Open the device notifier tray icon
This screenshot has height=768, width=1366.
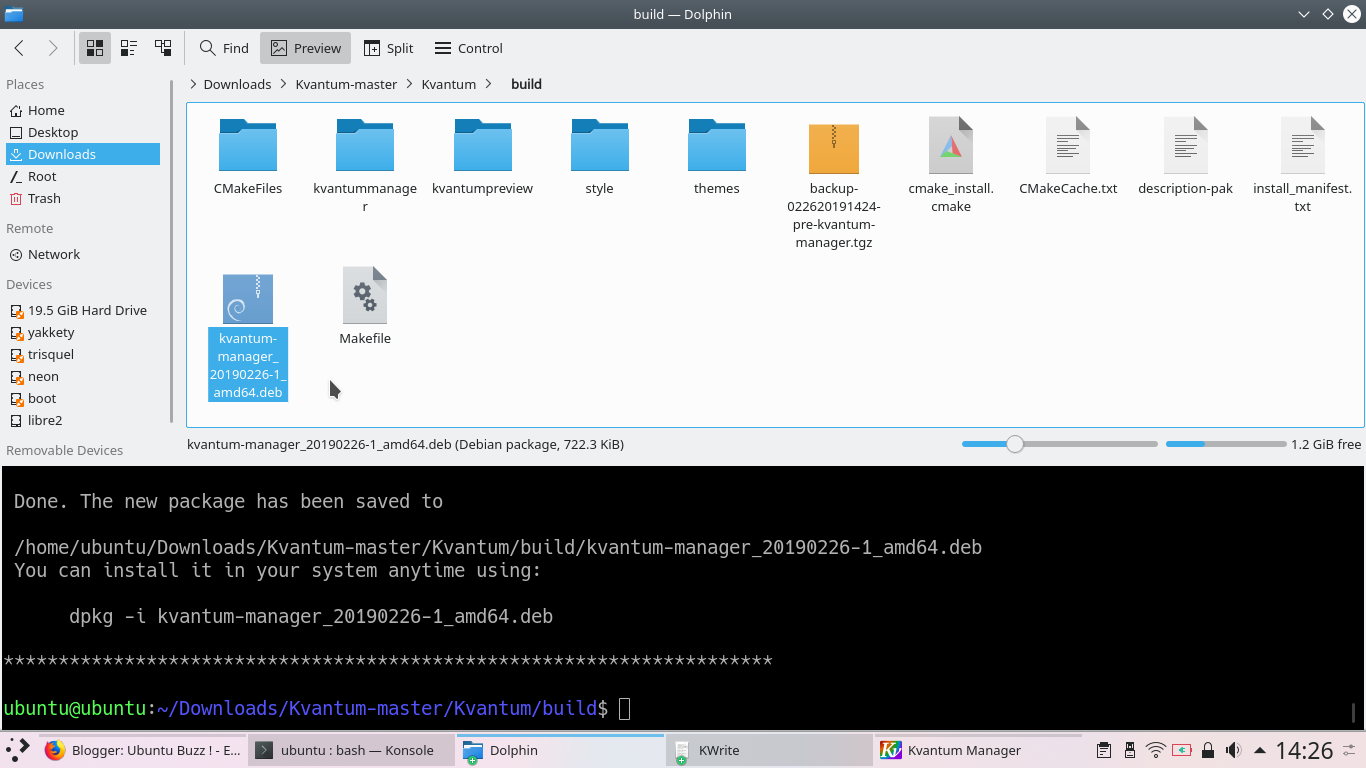1130,750
